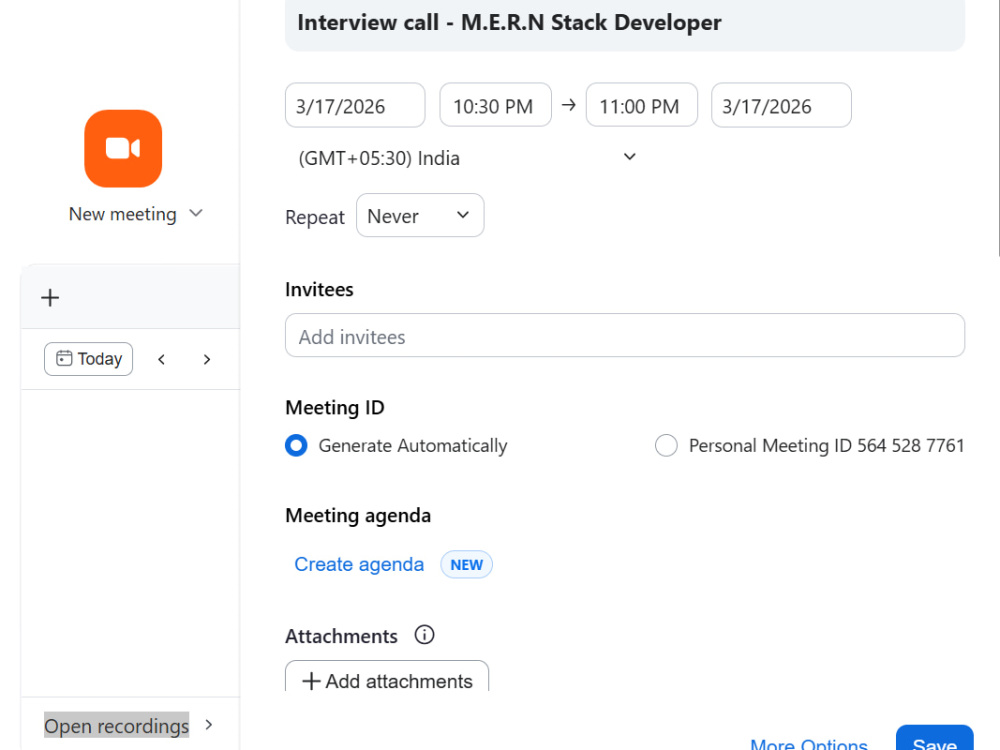Open More Options link
The image size is (1000, 750).
click(809, 743)
